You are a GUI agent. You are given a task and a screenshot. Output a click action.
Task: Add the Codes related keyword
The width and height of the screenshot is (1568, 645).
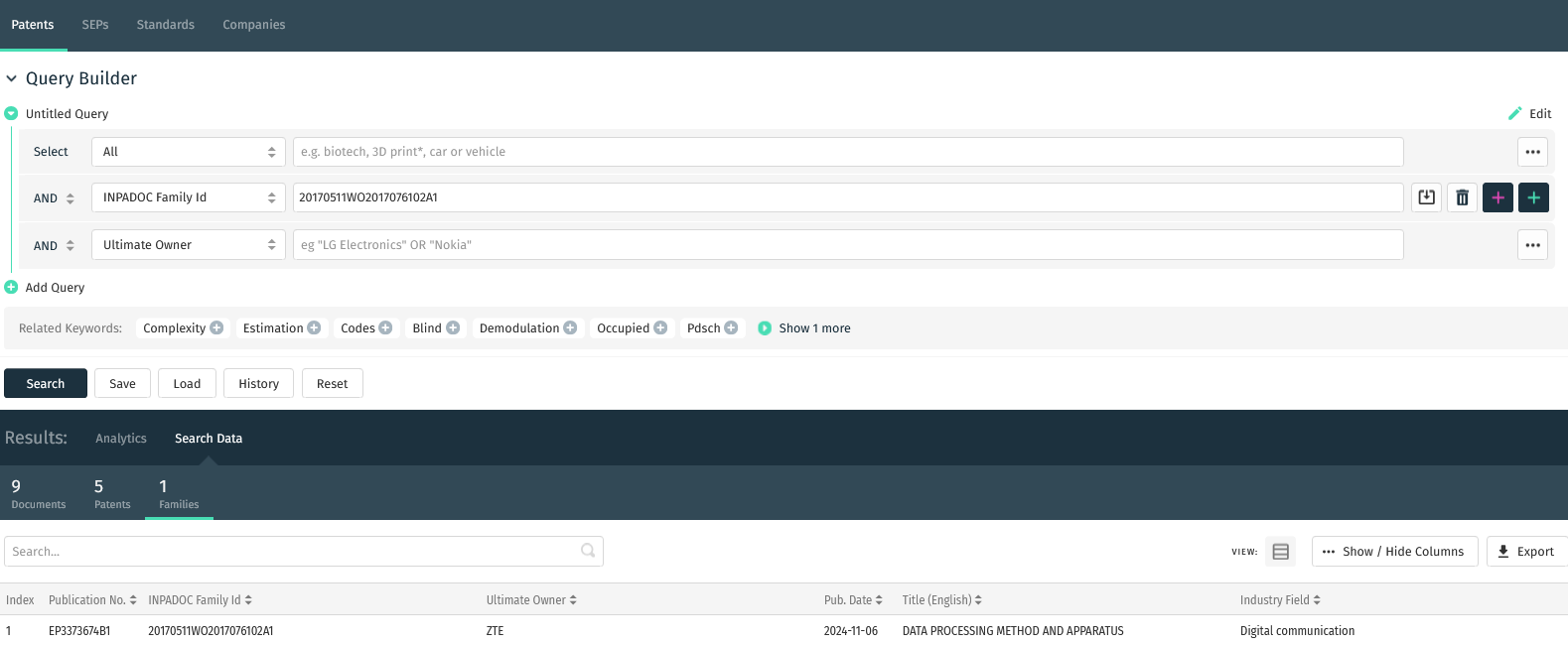[385, 328]
